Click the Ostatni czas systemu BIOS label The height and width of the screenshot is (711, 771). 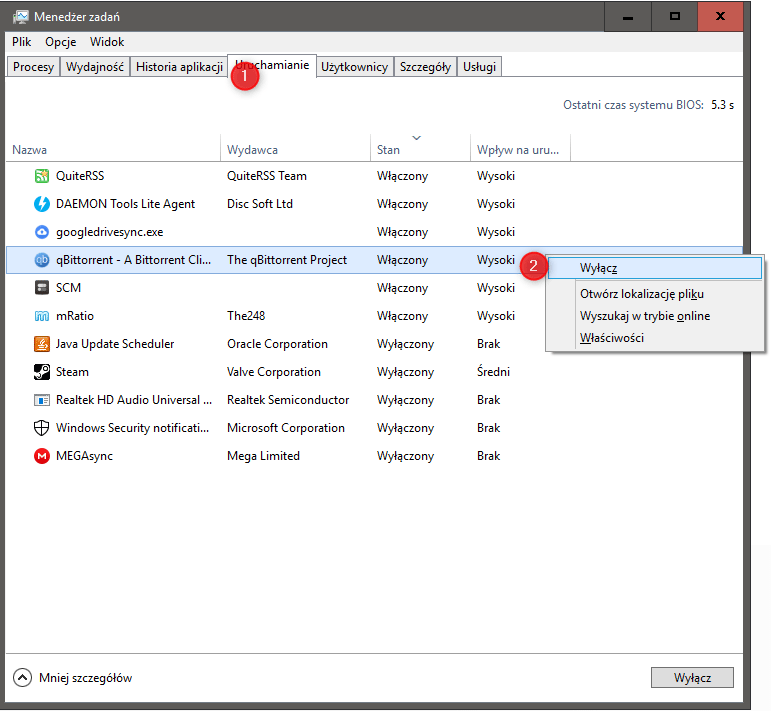tap(633, 105)
